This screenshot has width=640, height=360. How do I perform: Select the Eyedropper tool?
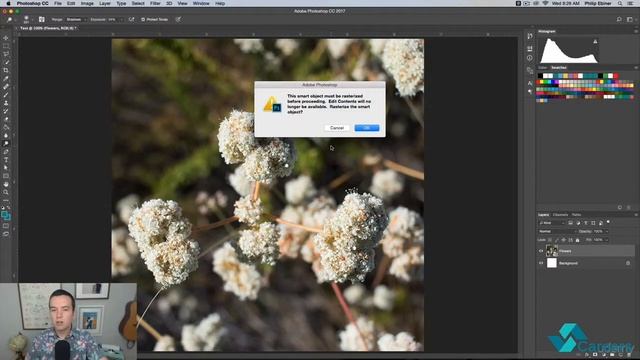coord(6,78)
